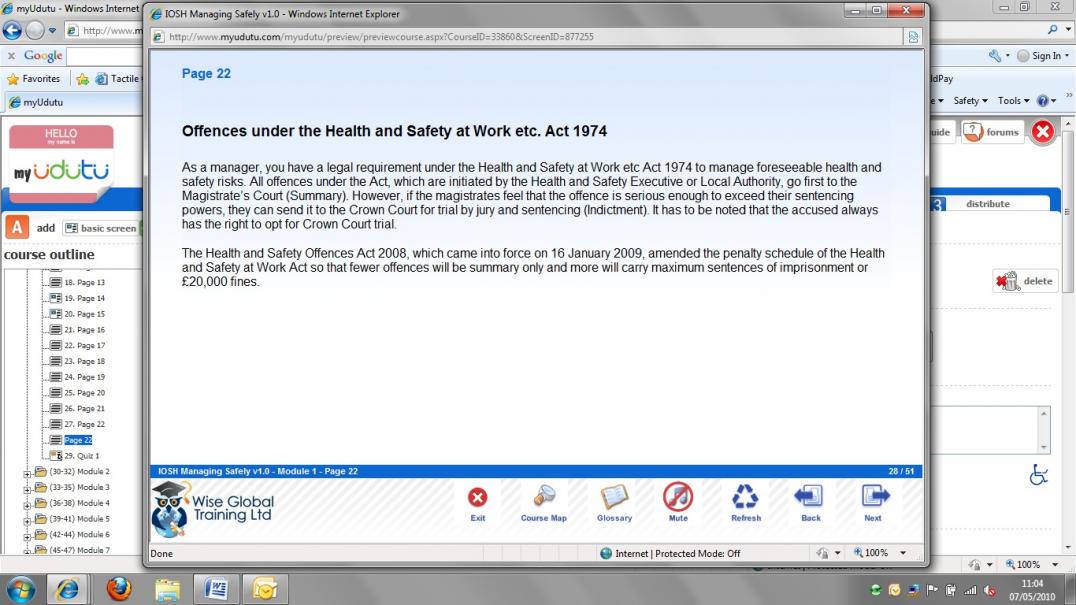This screenshot has height=605, width=1076.
Task: Click red X close icon in myUdutu
Action: point(1042,131)
